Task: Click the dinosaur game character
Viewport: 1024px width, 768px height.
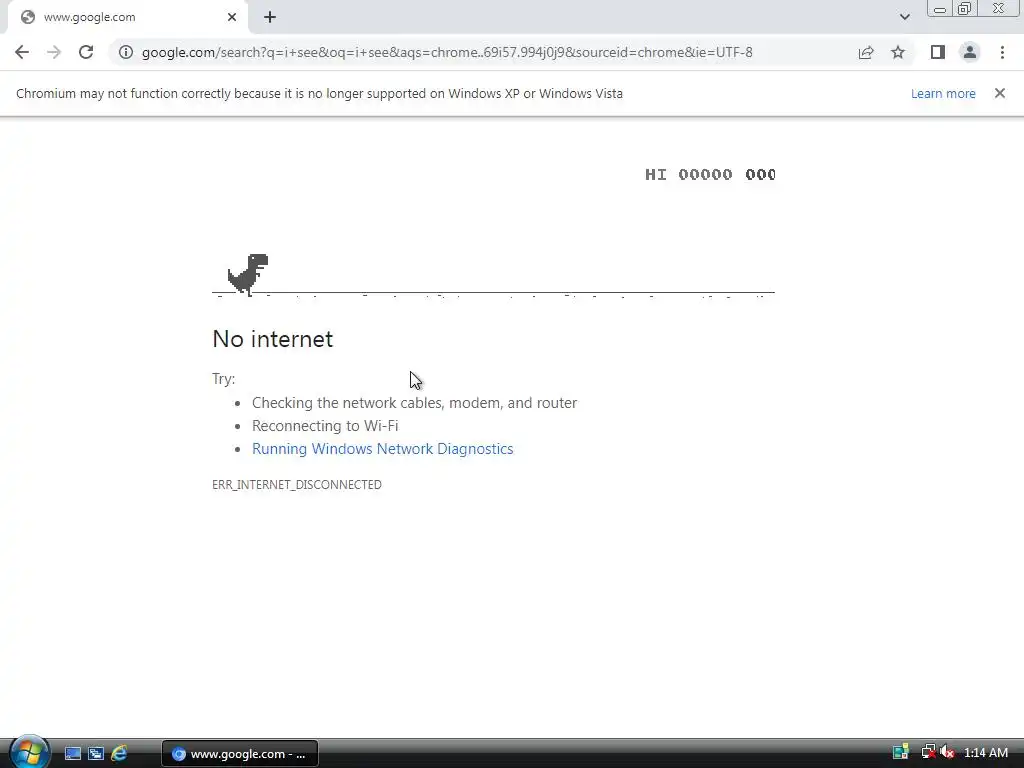Action: [248, 274]
